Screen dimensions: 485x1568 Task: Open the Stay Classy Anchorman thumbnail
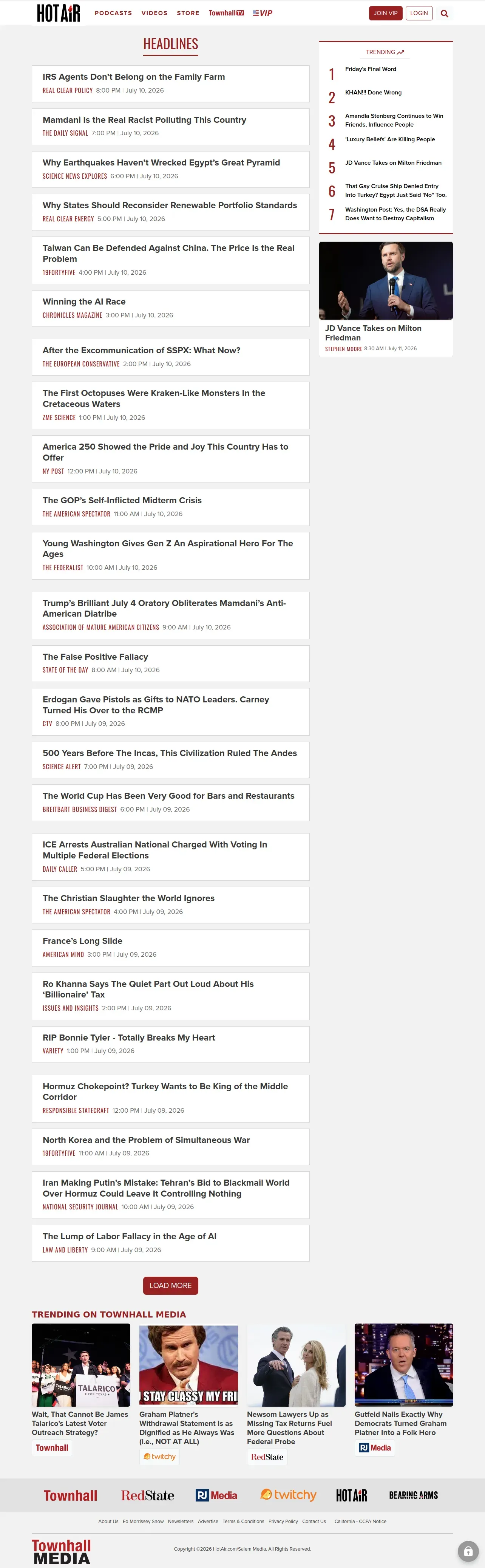[188, 1365]
